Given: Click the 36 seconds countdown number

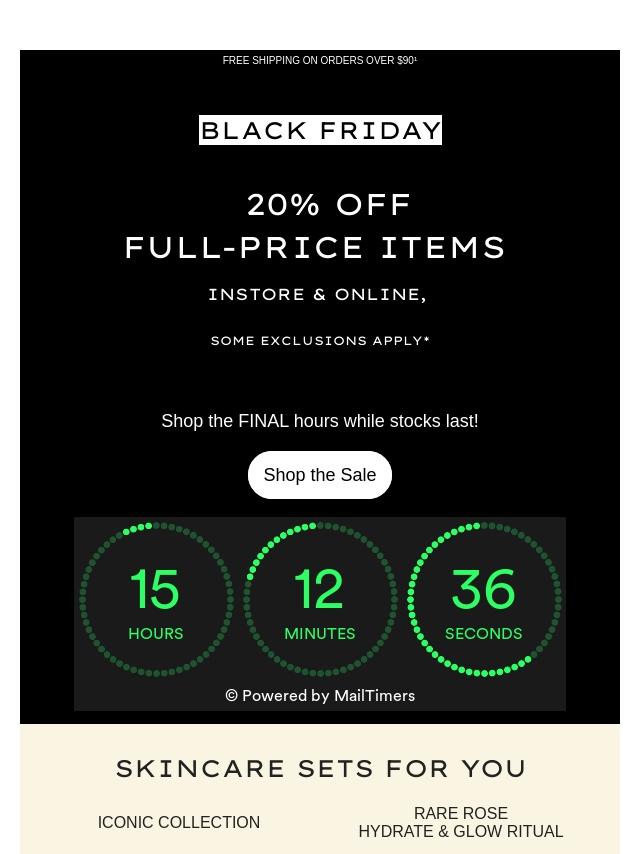Looking at the screenshot, I should pos(483,590).
